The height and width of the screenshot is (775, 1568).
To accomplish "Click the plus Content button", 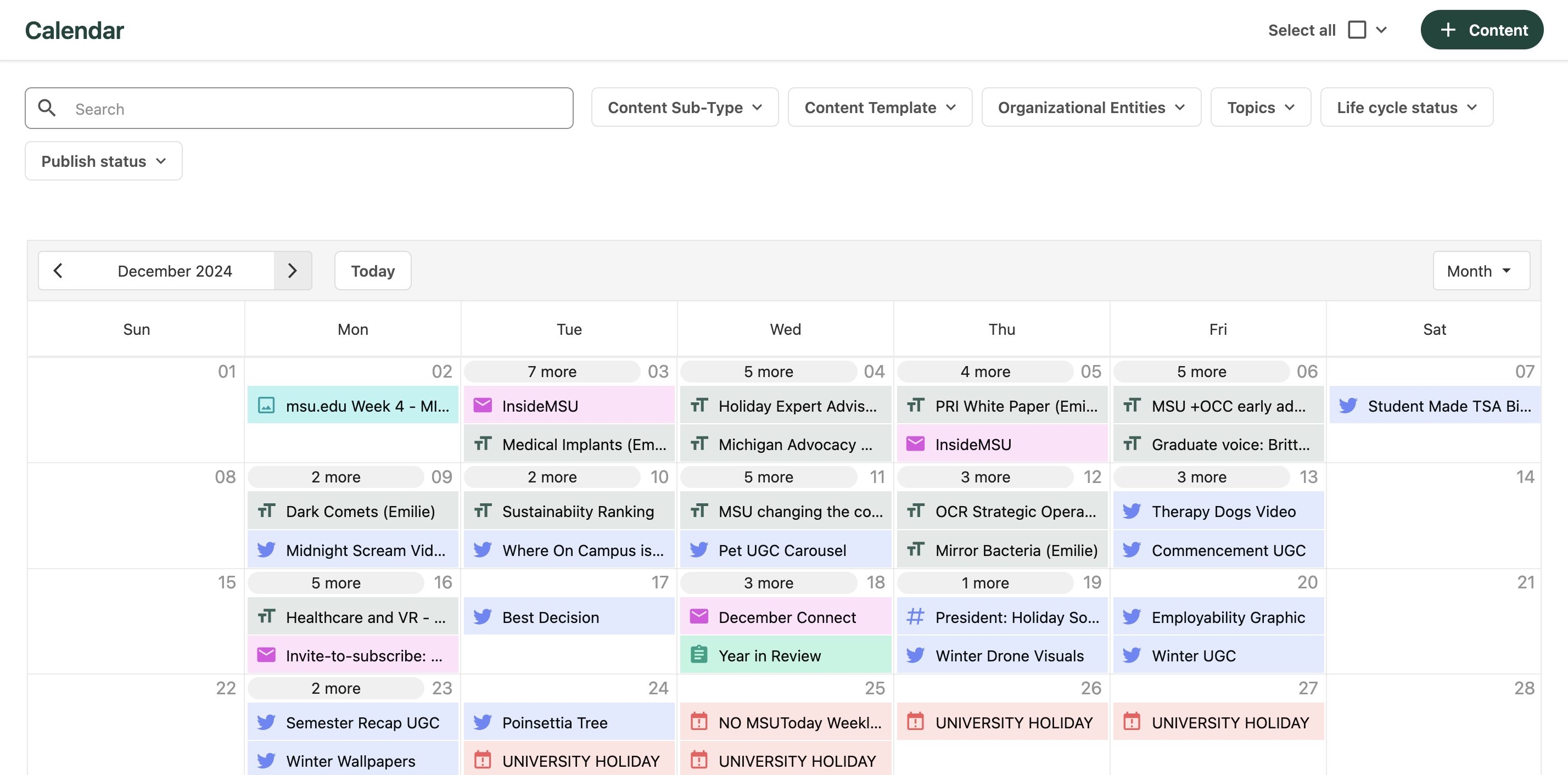I will [x=1482, y=30].
